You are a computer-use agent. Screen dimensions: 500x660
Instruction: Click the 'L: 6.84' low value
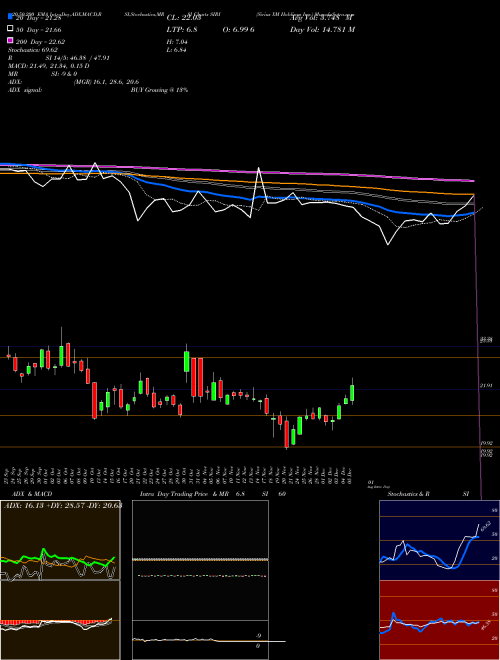[x=177, y=50]
